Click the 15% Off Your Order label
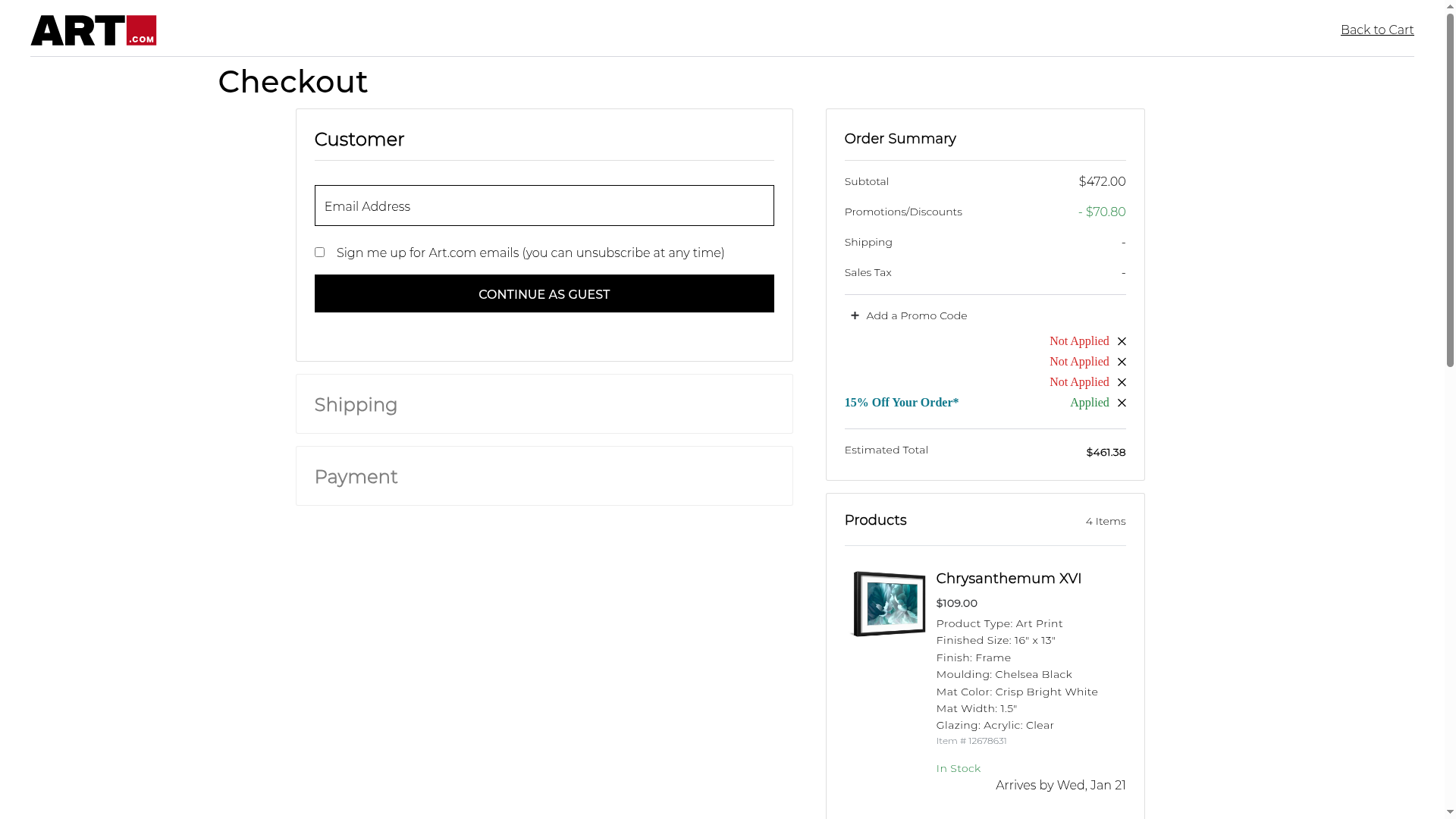 [x=901, y=403]
